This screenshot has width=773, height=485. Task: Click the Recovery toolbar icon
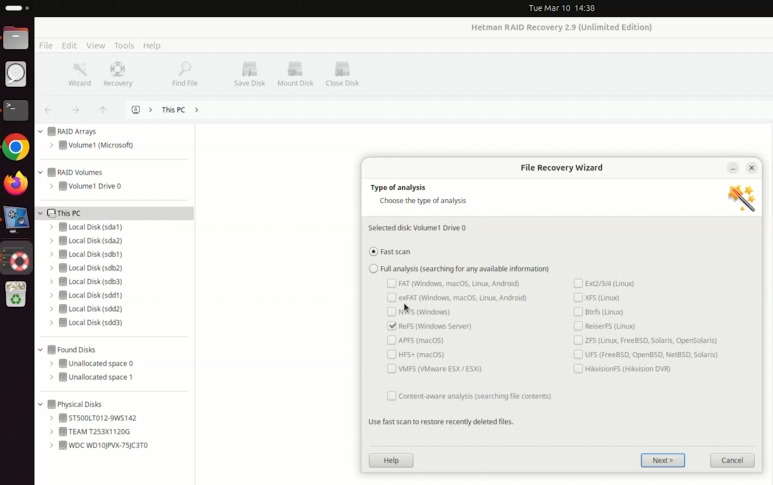pyautogui.click(x=117, y=74)
